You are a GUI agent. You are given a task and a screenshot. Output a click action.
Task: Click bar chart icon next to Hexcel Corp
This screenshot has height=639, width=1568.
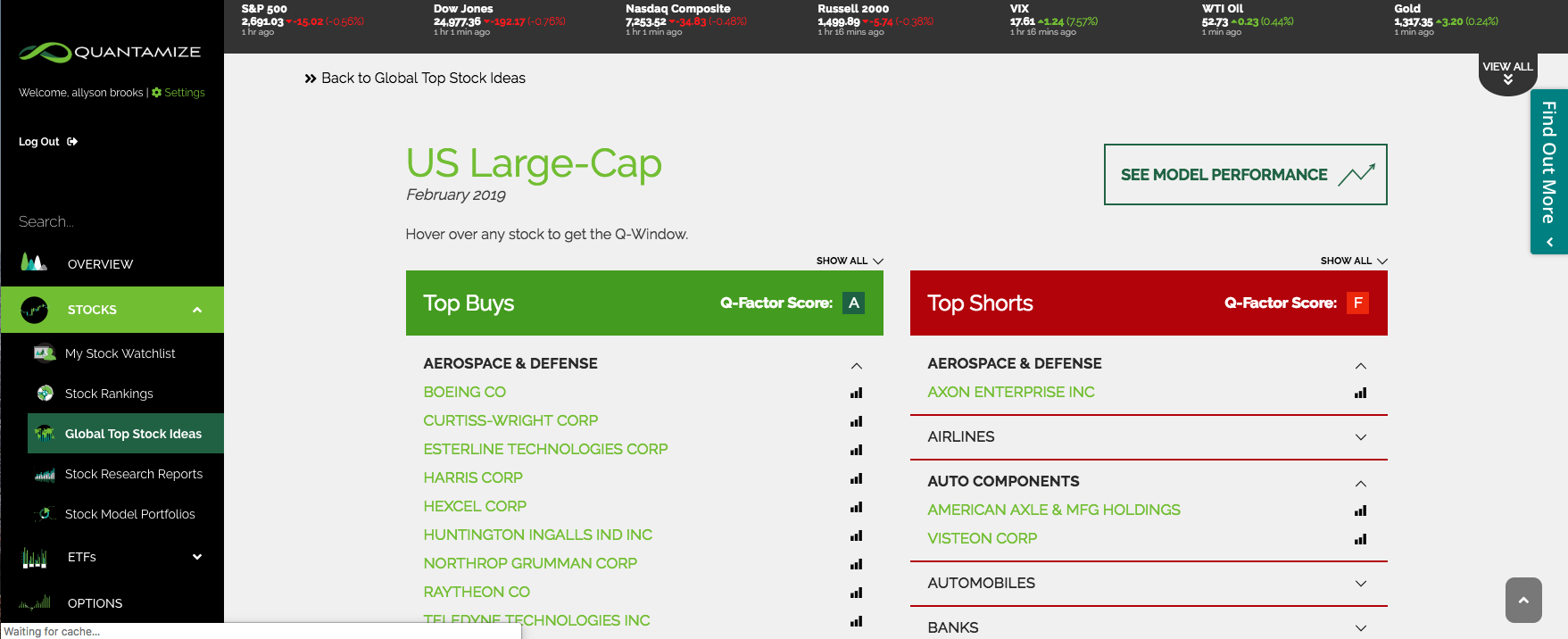tap(856, 507)
